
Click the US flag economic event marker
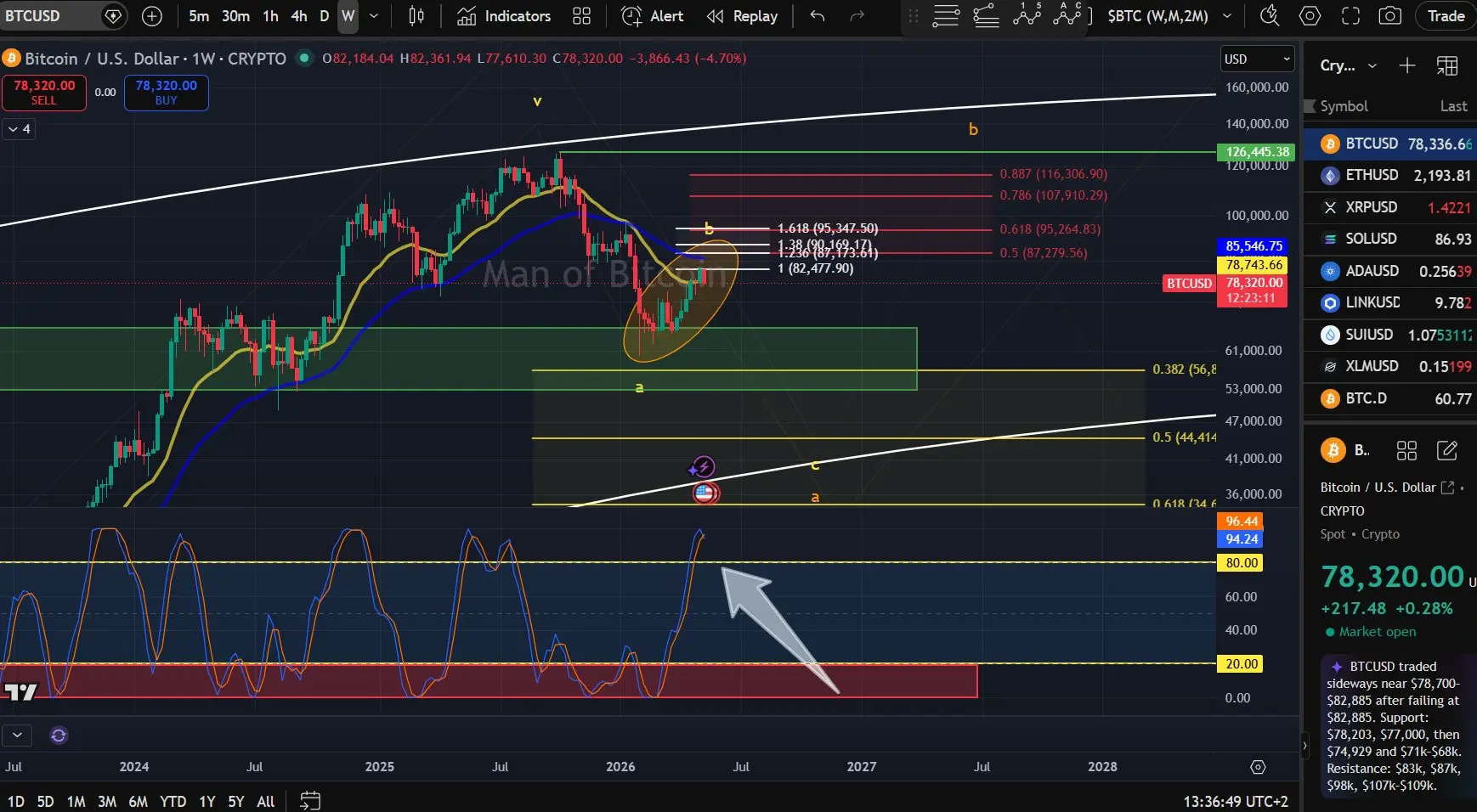pyautogui.click(x=705, y=493)
